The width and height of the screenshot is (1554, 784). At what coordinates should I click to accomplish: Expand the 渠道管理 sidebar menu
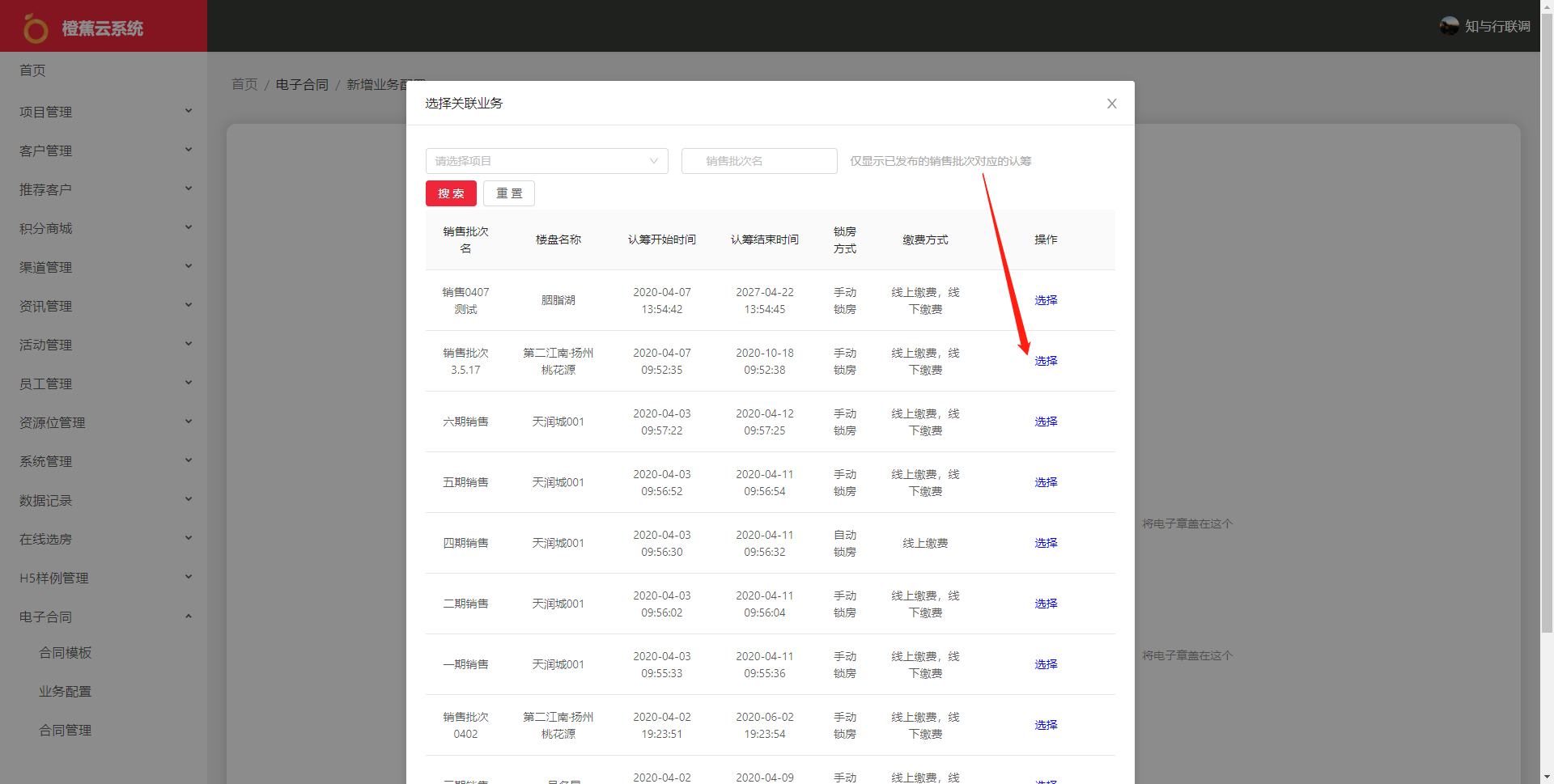point(104,267)
